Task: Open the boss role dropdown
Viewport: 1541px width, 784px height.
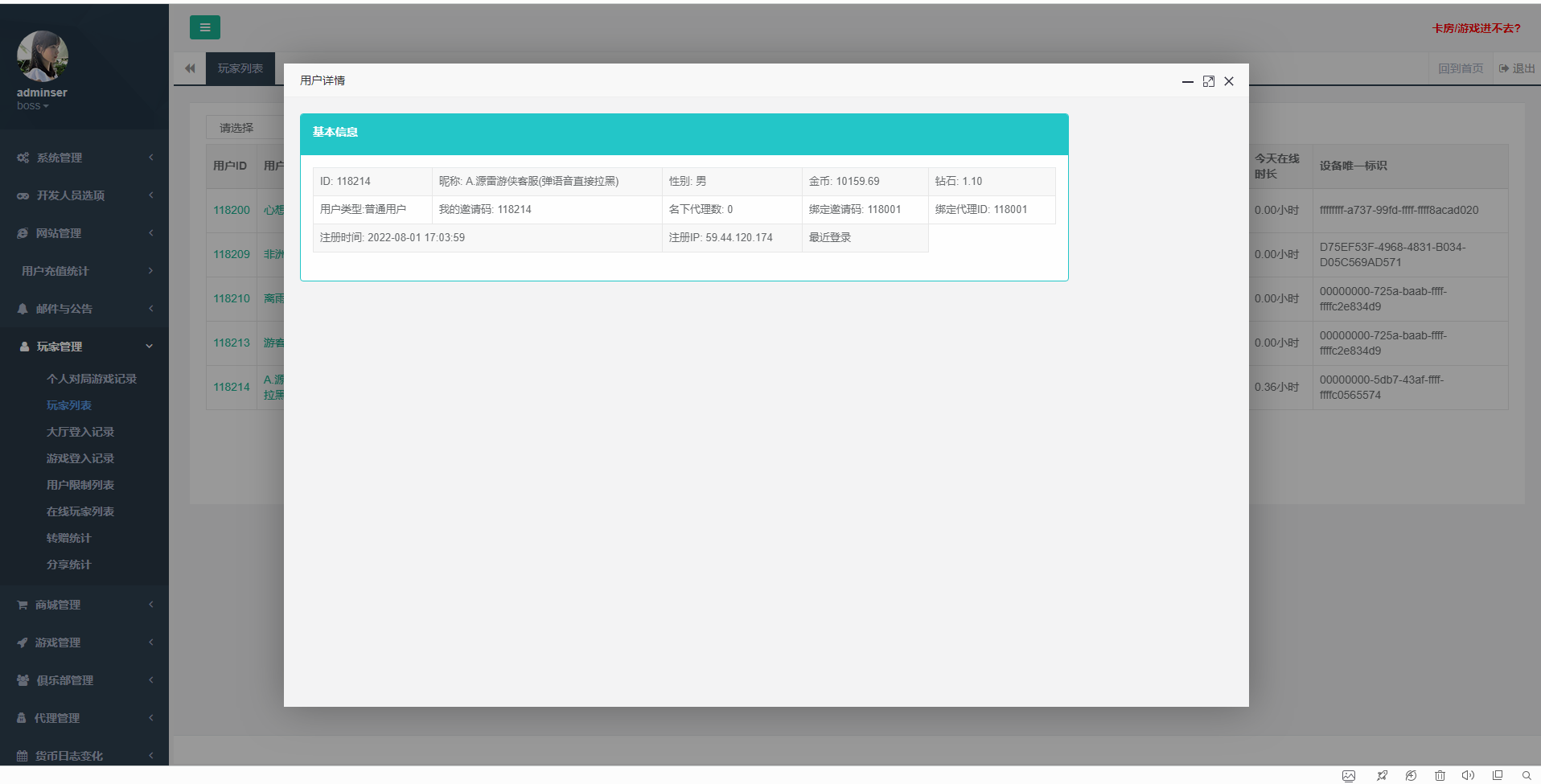Action: point(33,105)
